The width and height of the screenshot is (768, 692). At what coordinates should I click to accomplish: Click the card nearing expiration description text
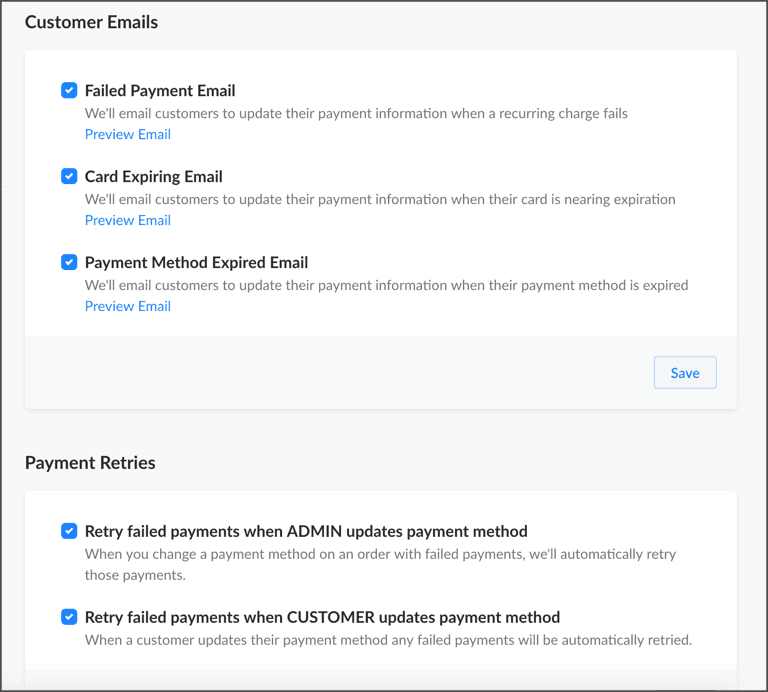point(380,199)
